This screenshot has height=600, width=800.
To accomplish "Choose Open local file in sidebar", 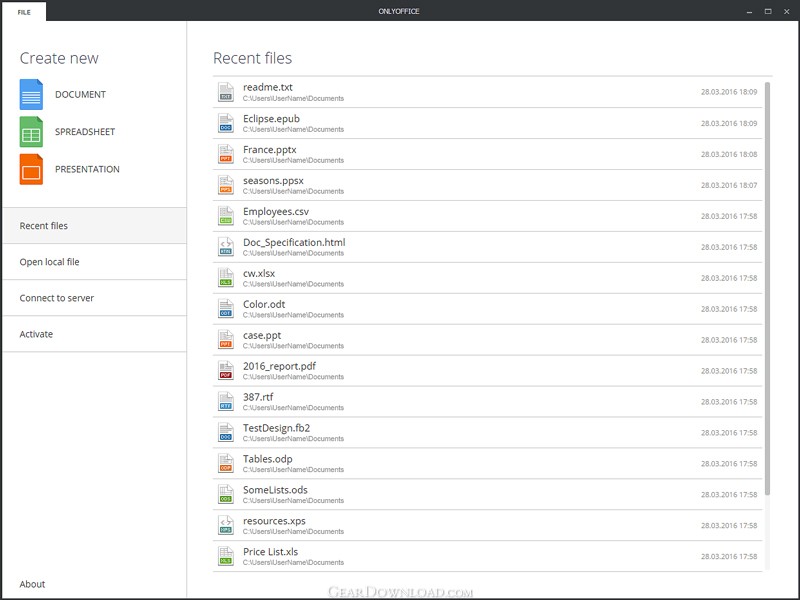I will (x=94, y=262).
